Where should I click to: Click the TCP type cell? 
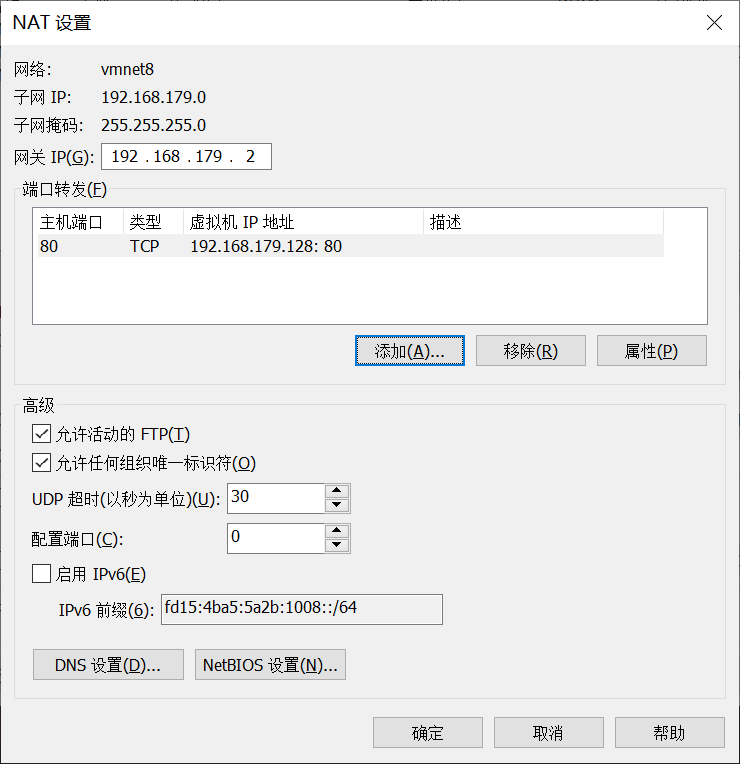[x=145, y=247]
